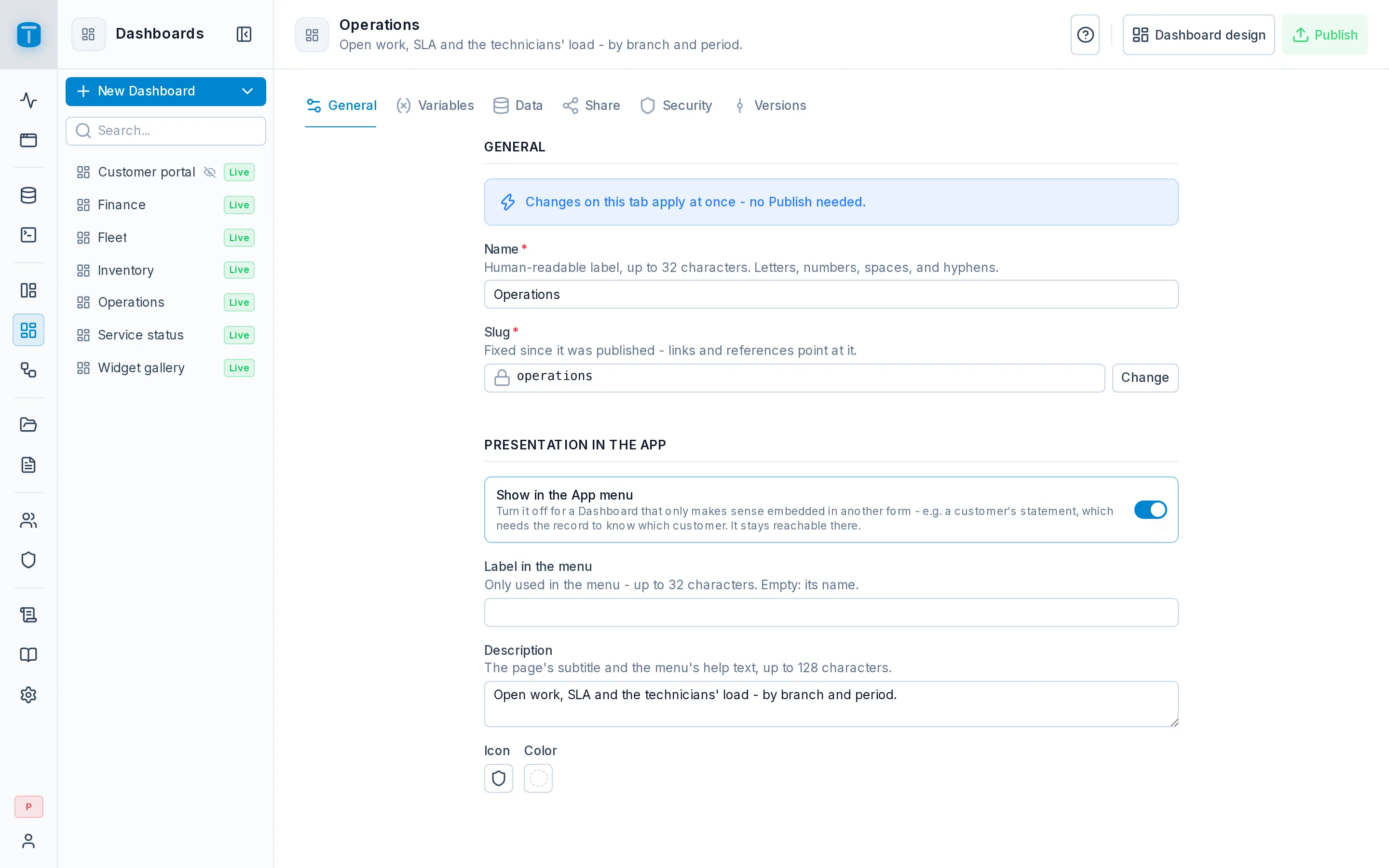Click the lock icon in Slug field
1389x868 pixels.
pyautogui.click(x=502, y=377)
